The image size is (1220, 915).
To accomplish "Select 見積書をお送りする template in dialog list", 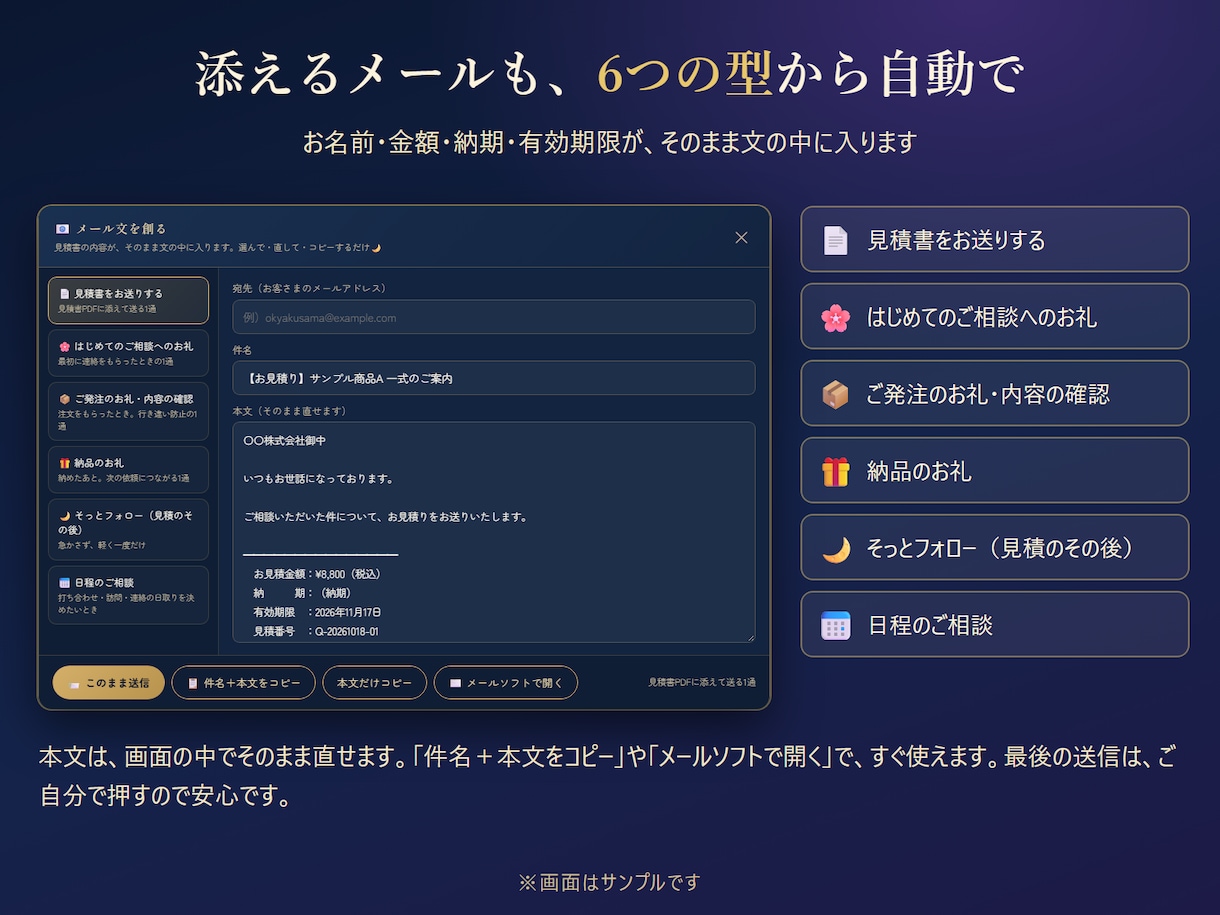I will click(128, 300).
